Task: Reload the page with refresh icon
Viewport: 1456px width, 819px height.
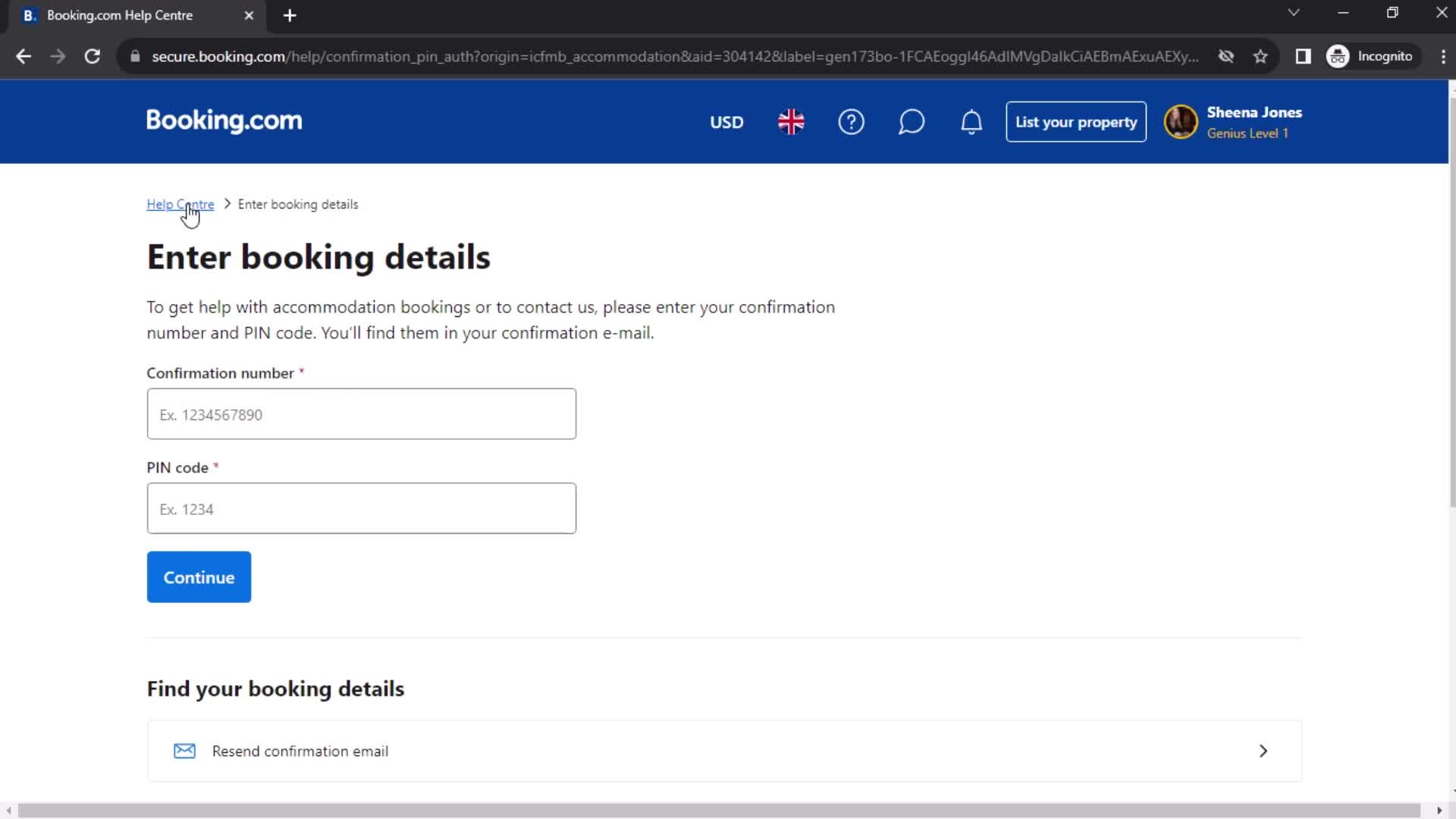Action: [x=93, y=56]
